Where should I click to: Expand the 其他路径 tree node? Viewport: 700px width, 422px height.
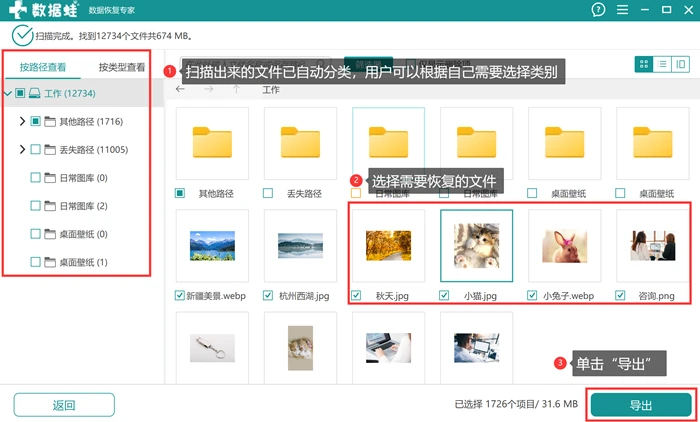pos(22,121)
